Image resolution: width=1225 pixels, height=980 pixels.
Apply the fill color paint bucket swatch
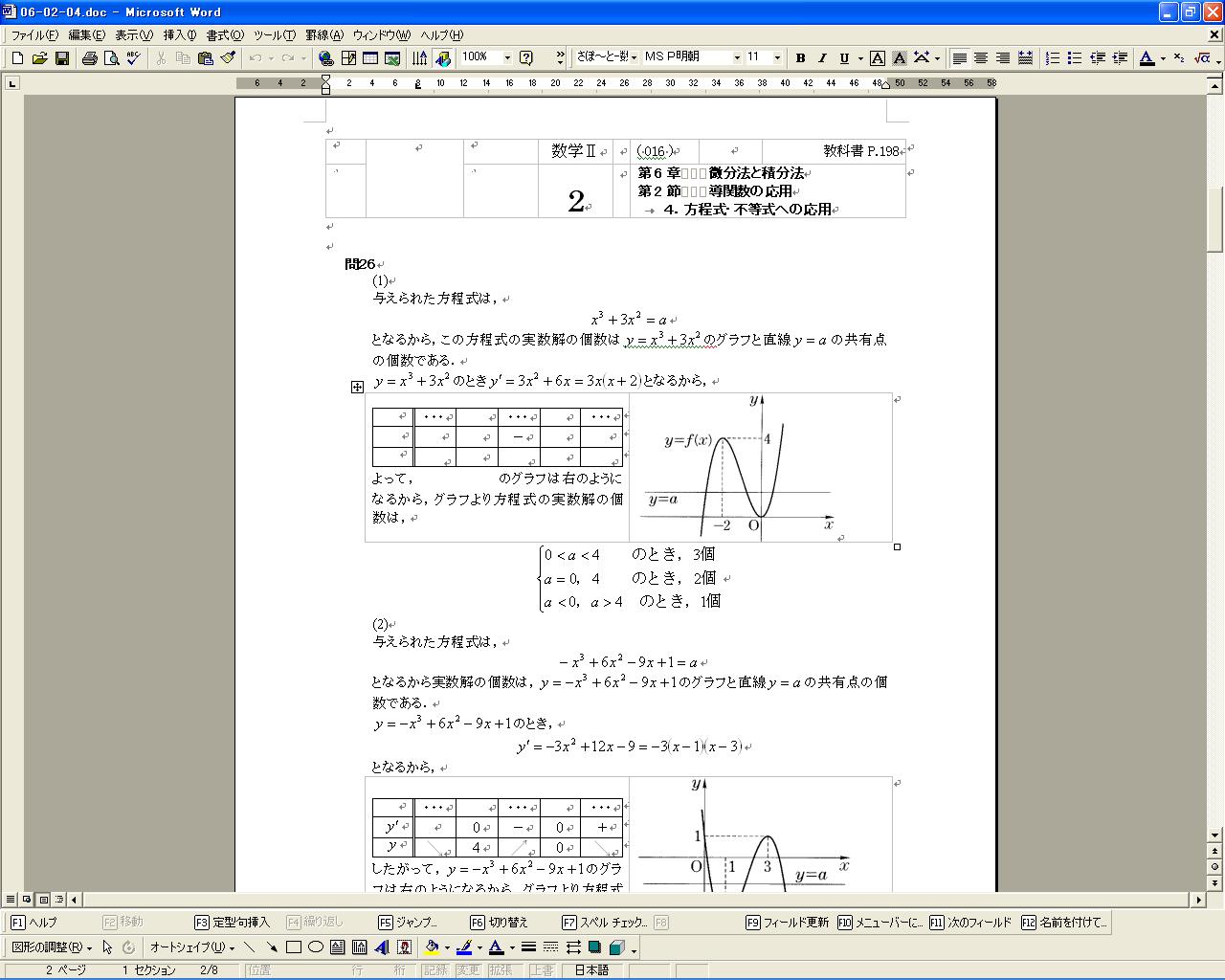tap(433, 947)
